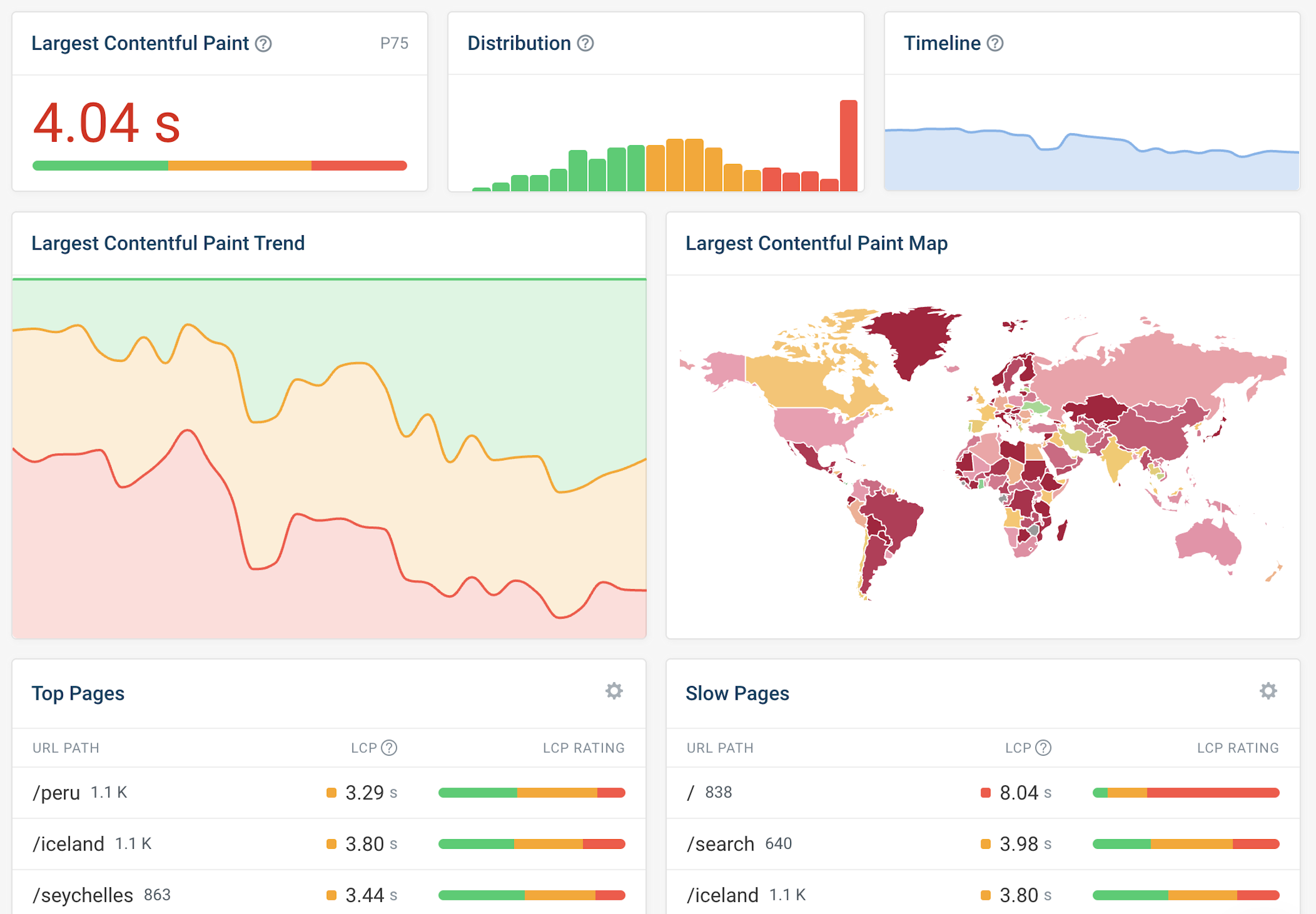
Task: Open the LCP help icon in Top Pages header
Action: tap(389, 747)
